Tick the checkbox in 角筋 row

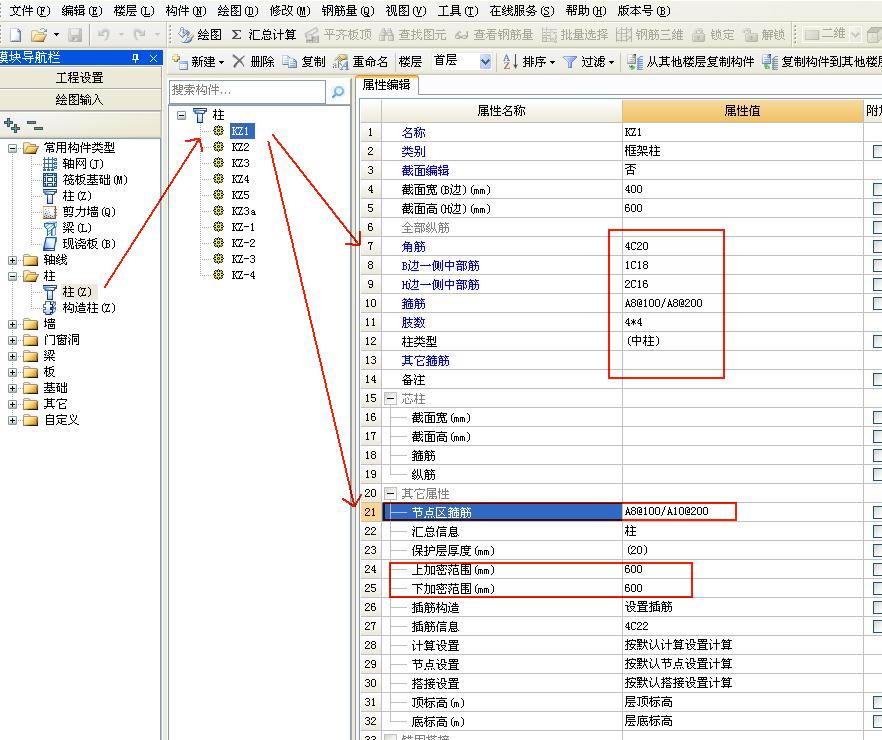pos(877,246)
